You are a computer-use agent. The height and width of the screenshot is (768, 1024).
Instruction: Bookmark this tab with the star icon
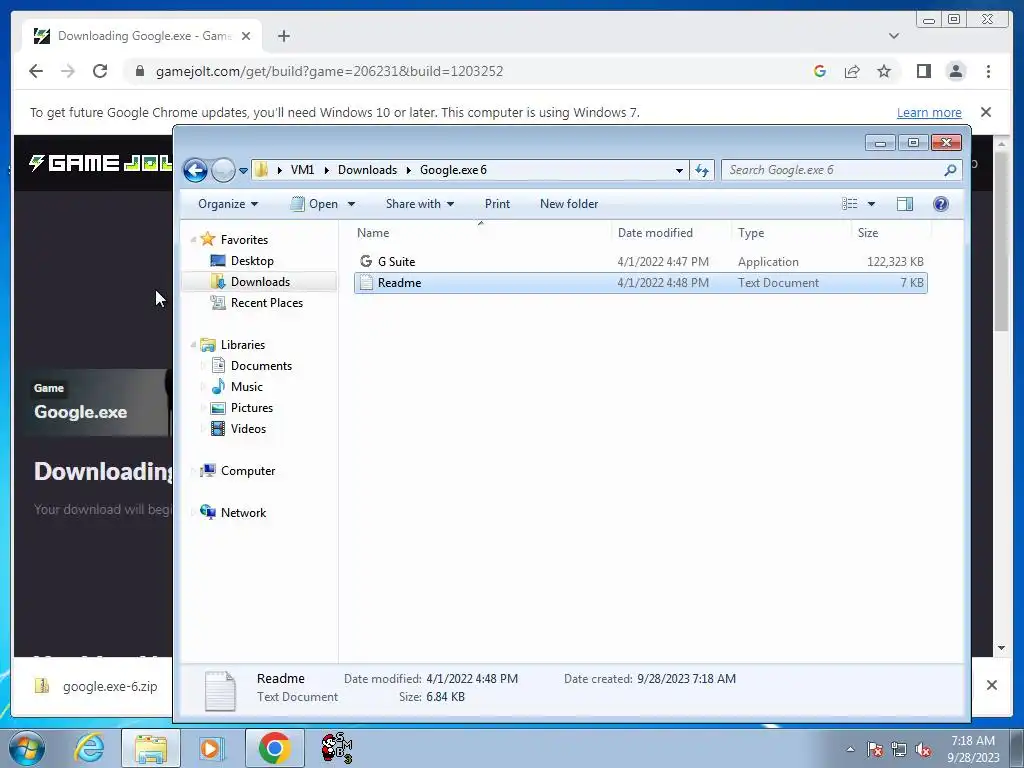884,71
